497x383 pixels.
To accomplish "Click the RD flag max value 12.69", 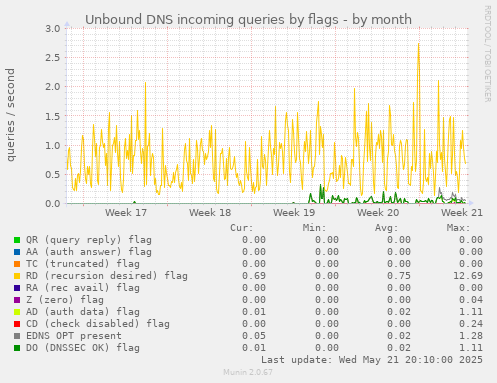I will click(468, 276).
